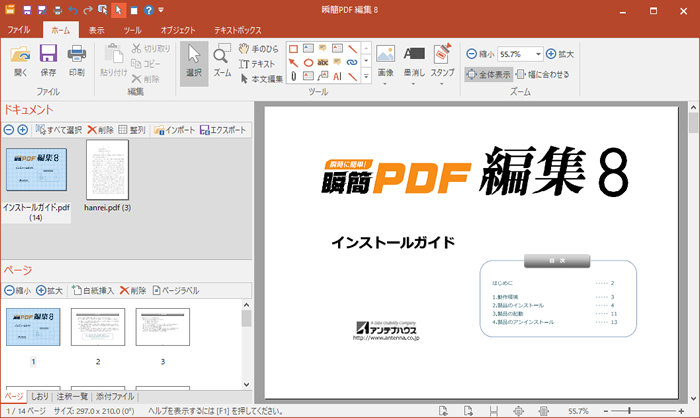Activate the 手のひら hand tool
The width and height of the screenshot is (700, 418).
258,49
